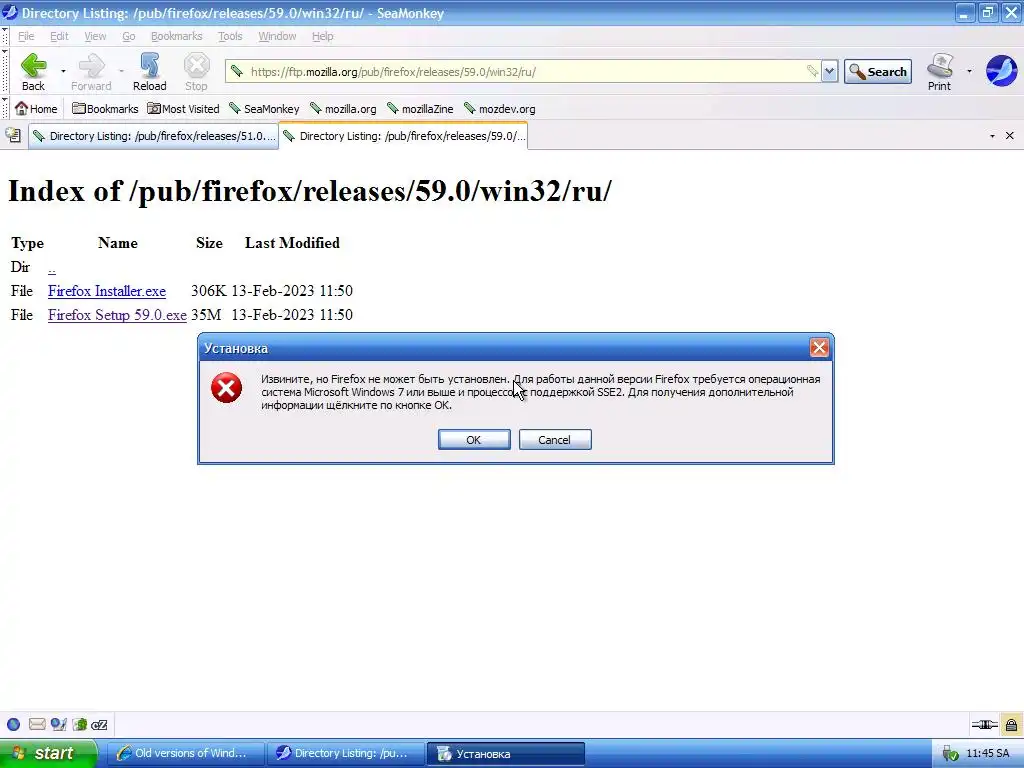Click the green page icon in URL bar
The height and width of the screenshot is (768, 1024).
[237, 71]
